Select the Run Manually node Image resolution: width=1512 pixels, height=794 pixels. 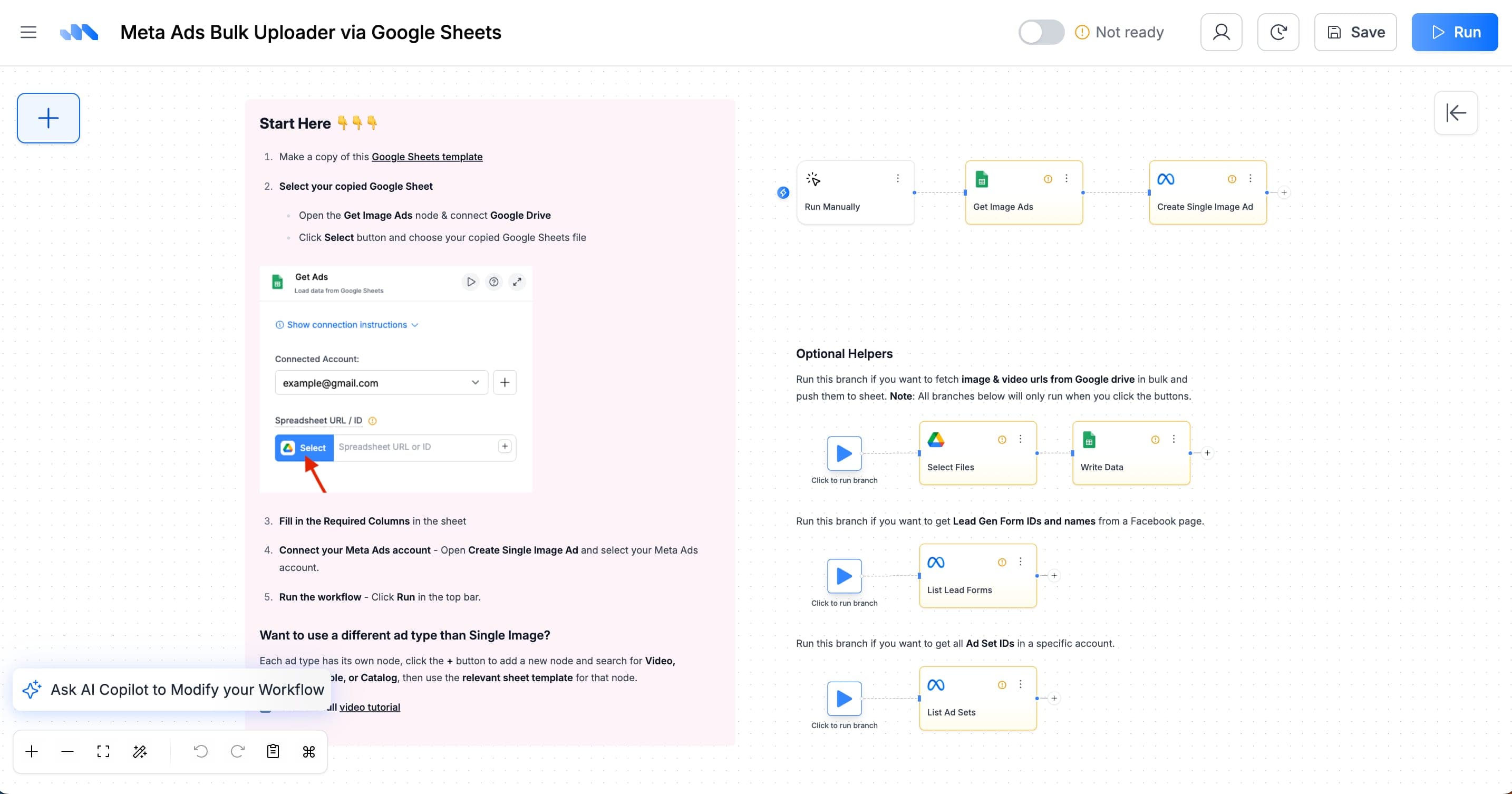pos(855,192)
